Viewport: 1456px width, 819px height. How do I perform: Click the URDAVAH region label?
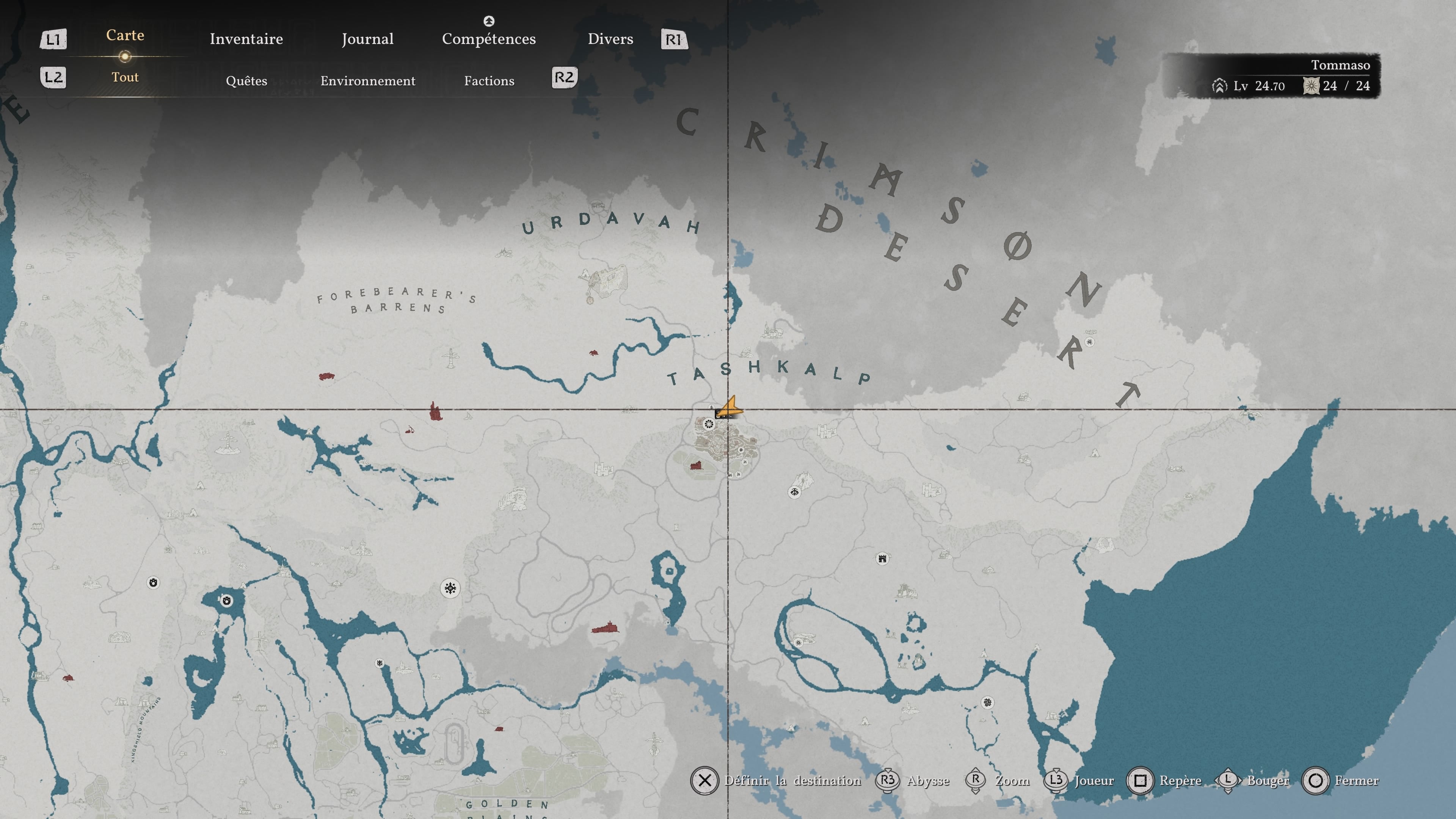pos(611,223)
